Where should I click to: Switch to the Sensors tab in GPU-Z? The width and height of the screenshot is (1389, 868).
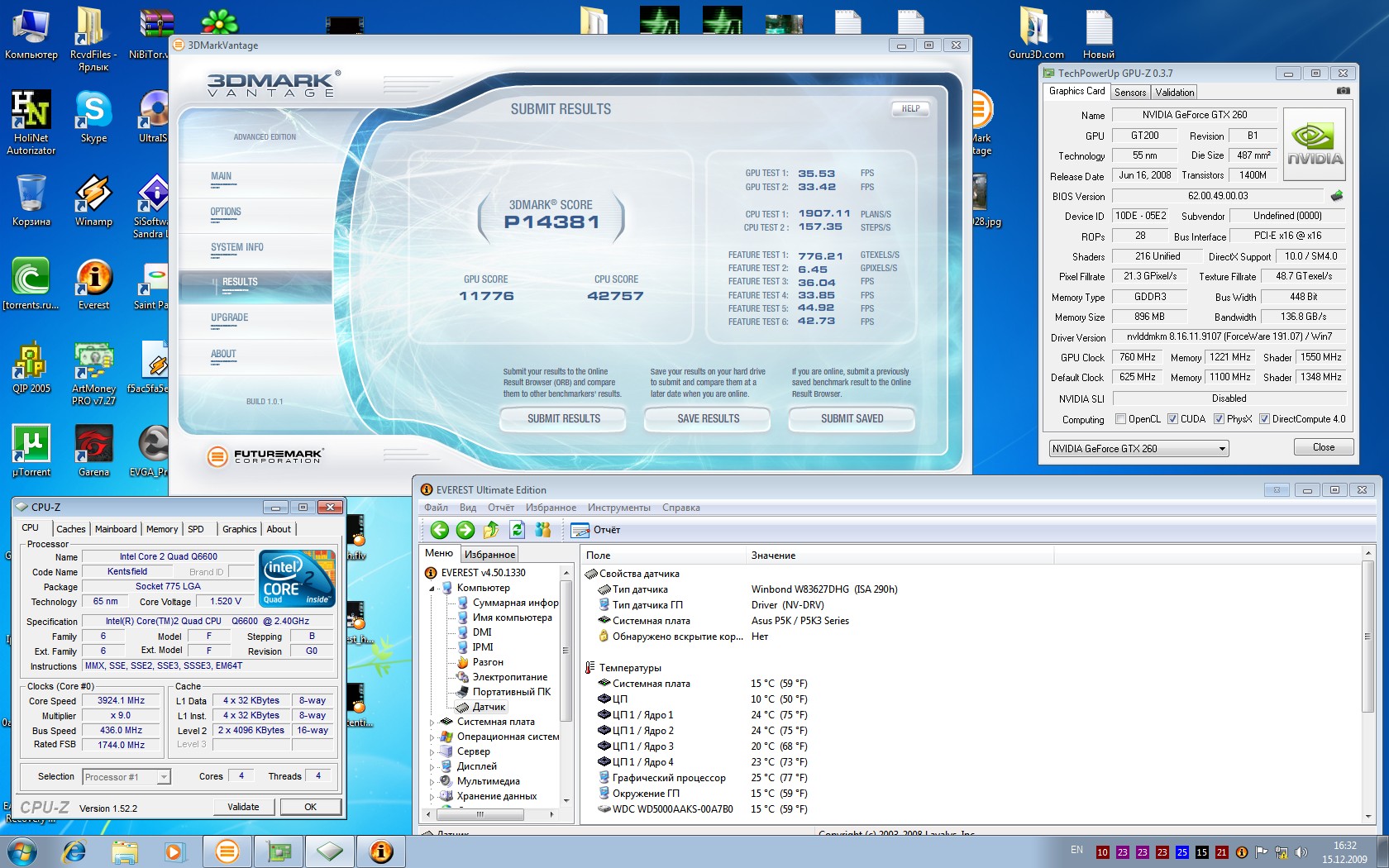pyautogui.click(x=1129, y=93)
